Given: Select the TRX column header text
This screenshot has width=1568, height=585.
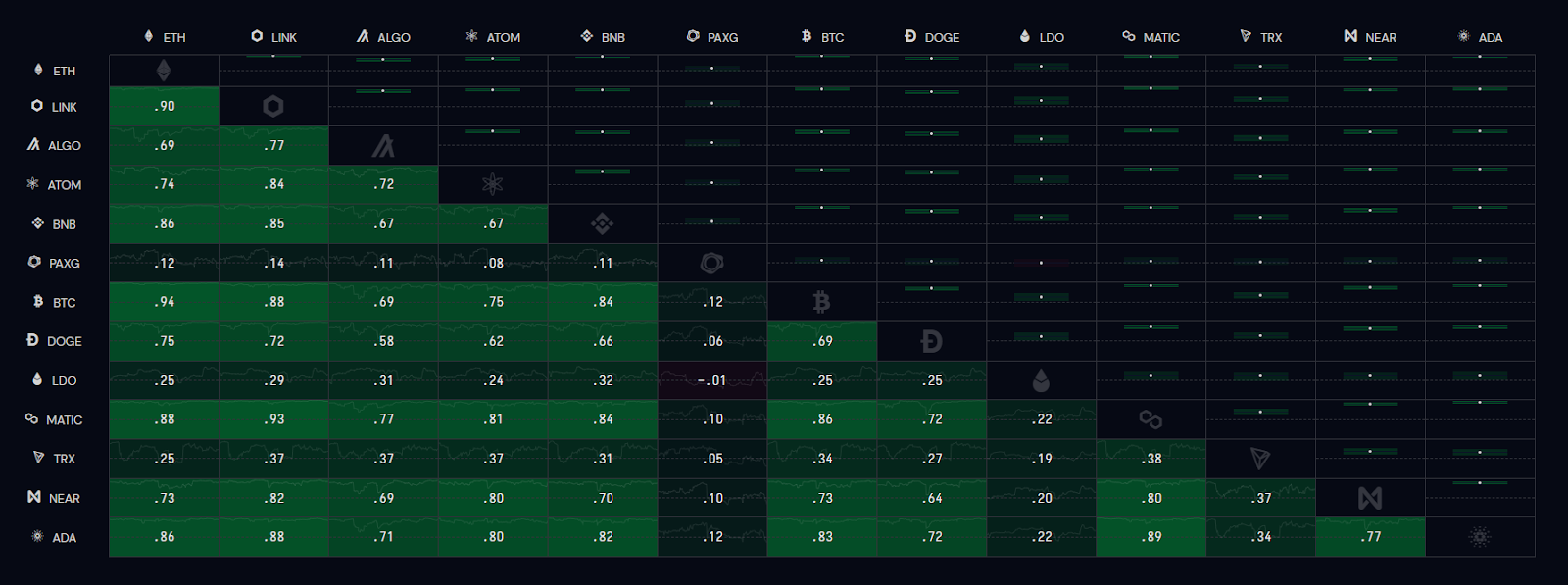Looking at the screenshot, I should 1271,37.
